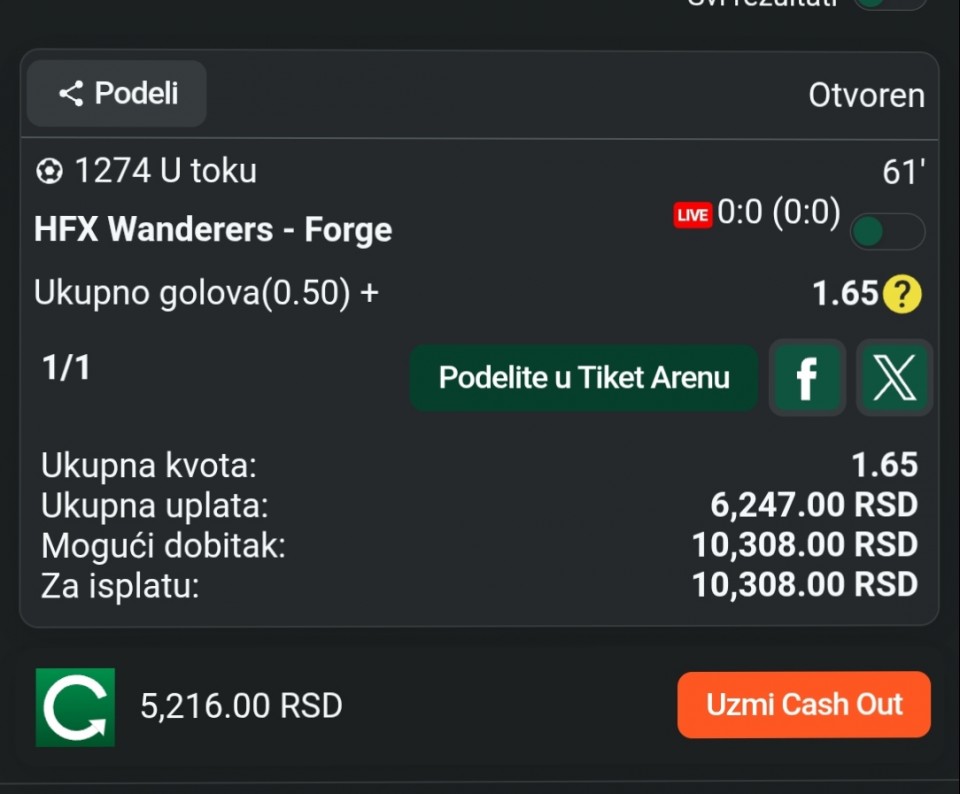Toggle the partially visible switch at top
The width and height of the screenshot is (960, 794).
pyautogui.click(x=889, y=3)
